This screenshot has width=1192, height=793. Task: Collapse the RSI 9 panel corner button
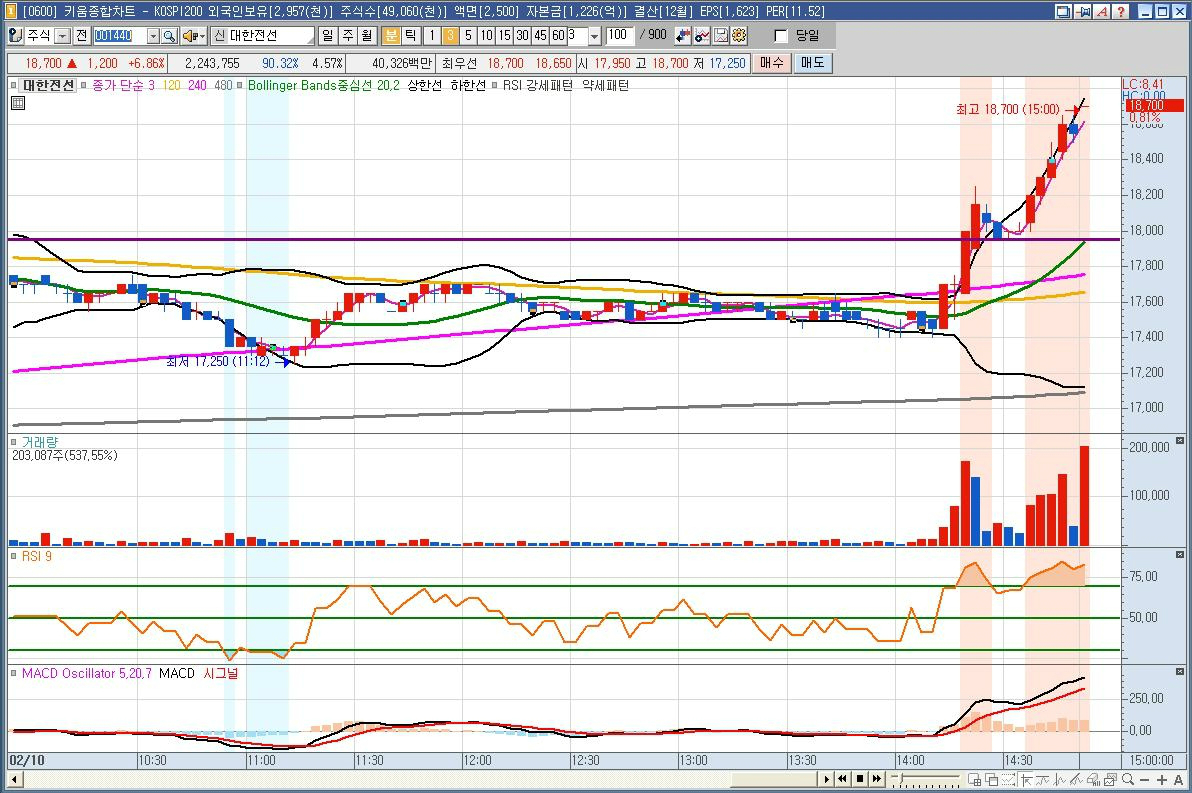pos(1180,555)
